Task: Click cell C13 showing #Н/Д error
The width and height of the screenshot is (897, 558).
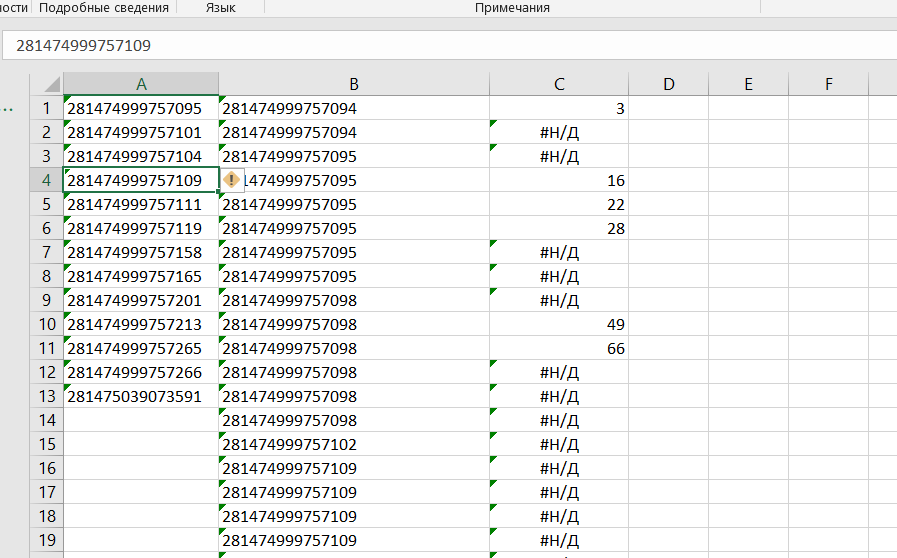Action: tap(559, 397)
